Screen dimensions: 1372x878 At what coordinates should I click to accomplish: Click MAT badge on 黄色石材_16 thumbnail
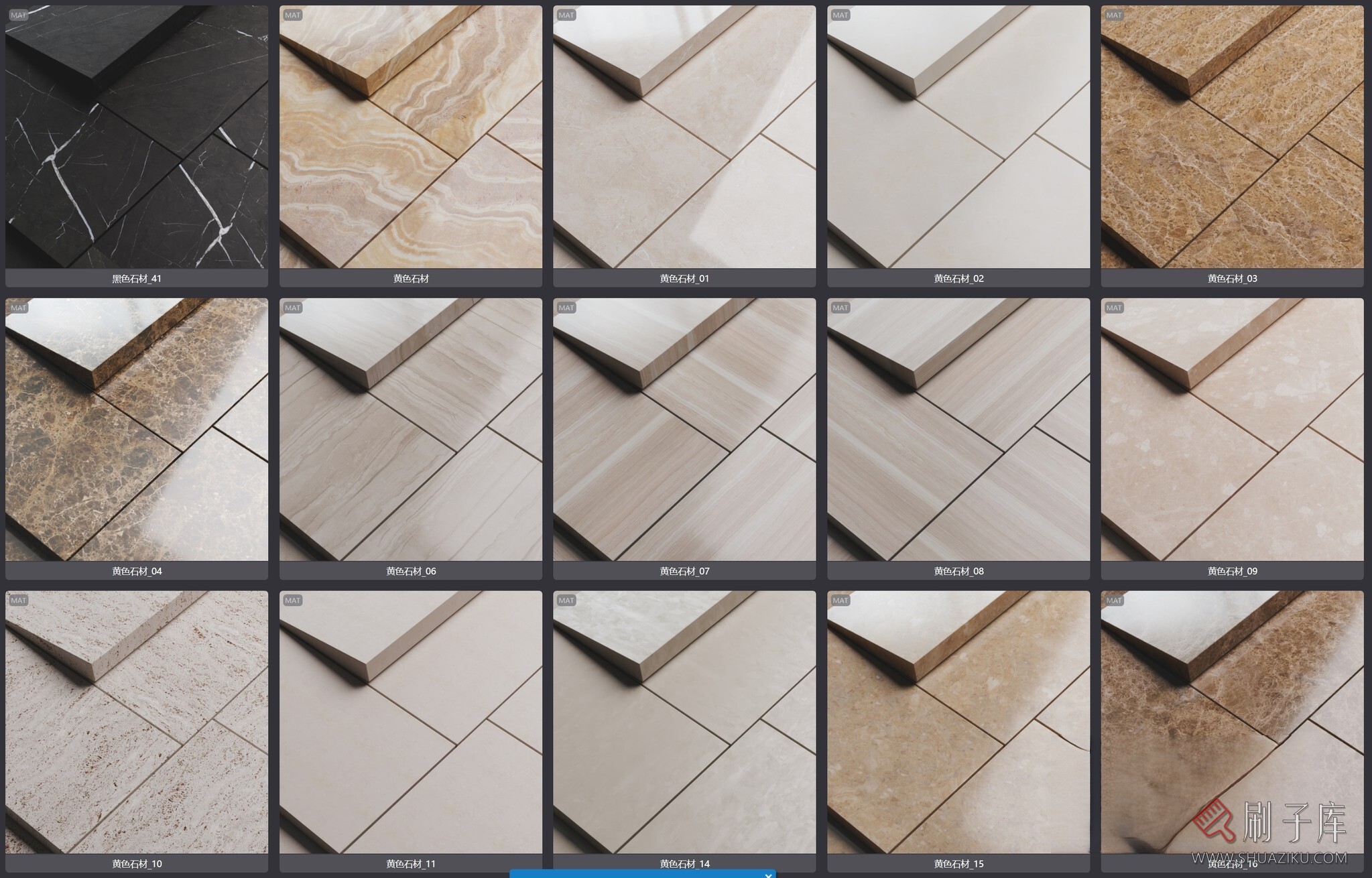pos(1113,600)
